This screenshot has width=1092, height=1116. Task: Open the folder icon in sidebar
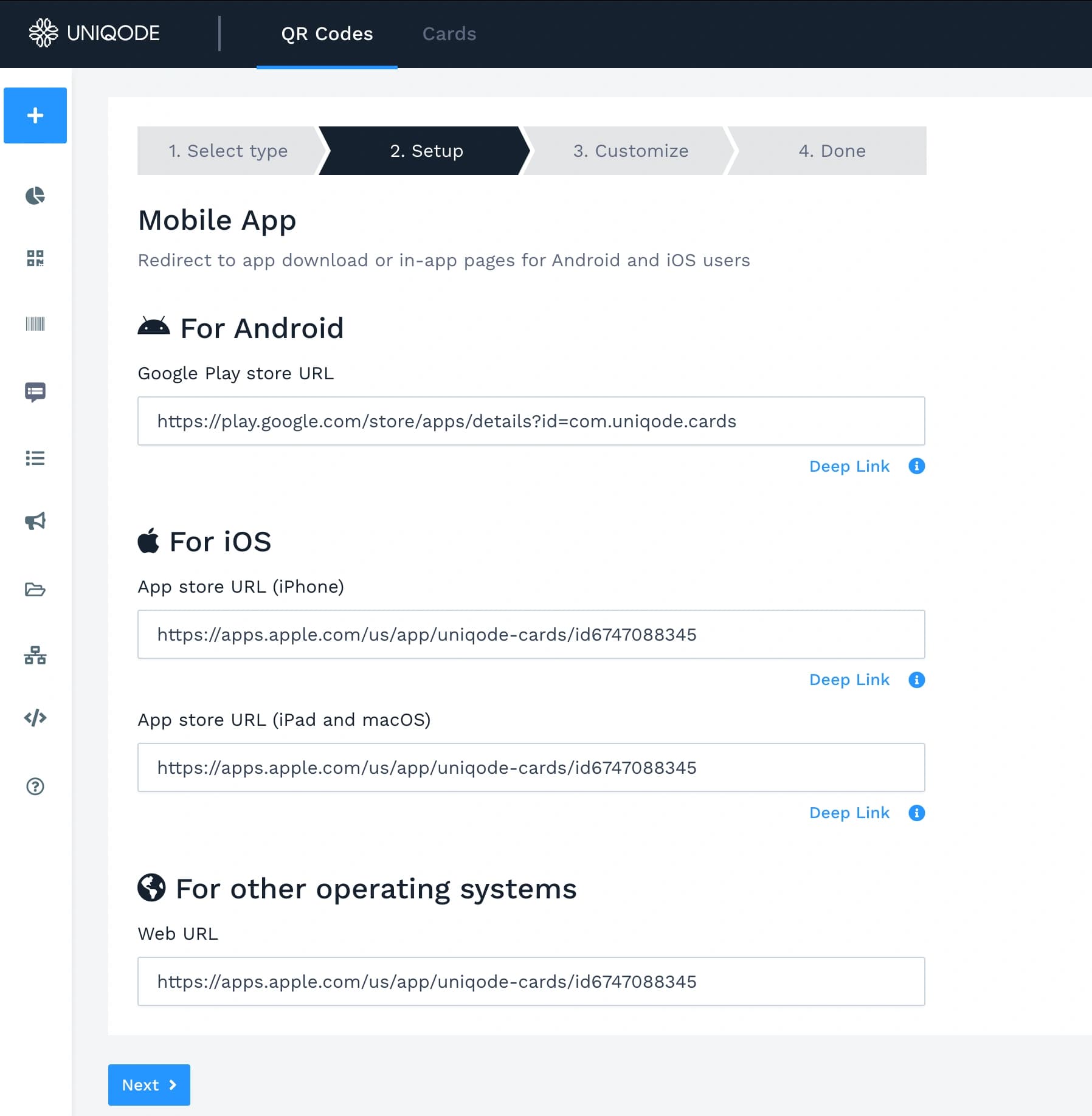[x=35, y=590]
